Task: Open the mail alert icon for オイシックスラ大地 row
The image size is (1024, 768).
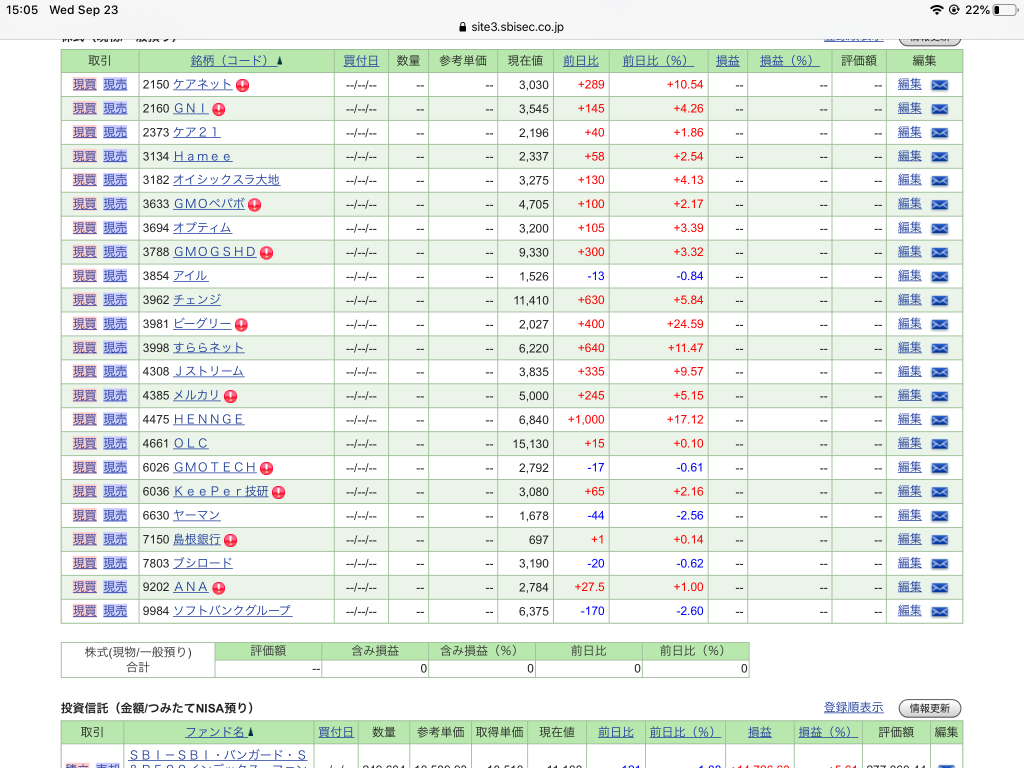Action: tap(939, 181)
